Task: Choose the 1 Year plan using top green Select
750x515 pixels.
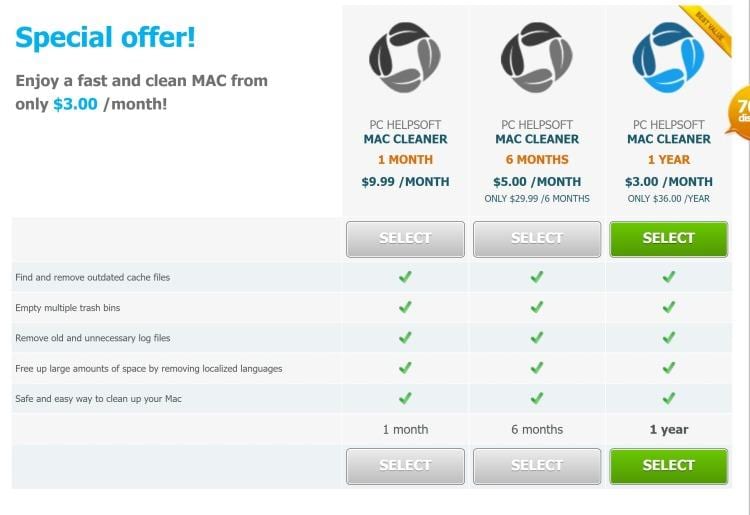Action: point(669,239)
